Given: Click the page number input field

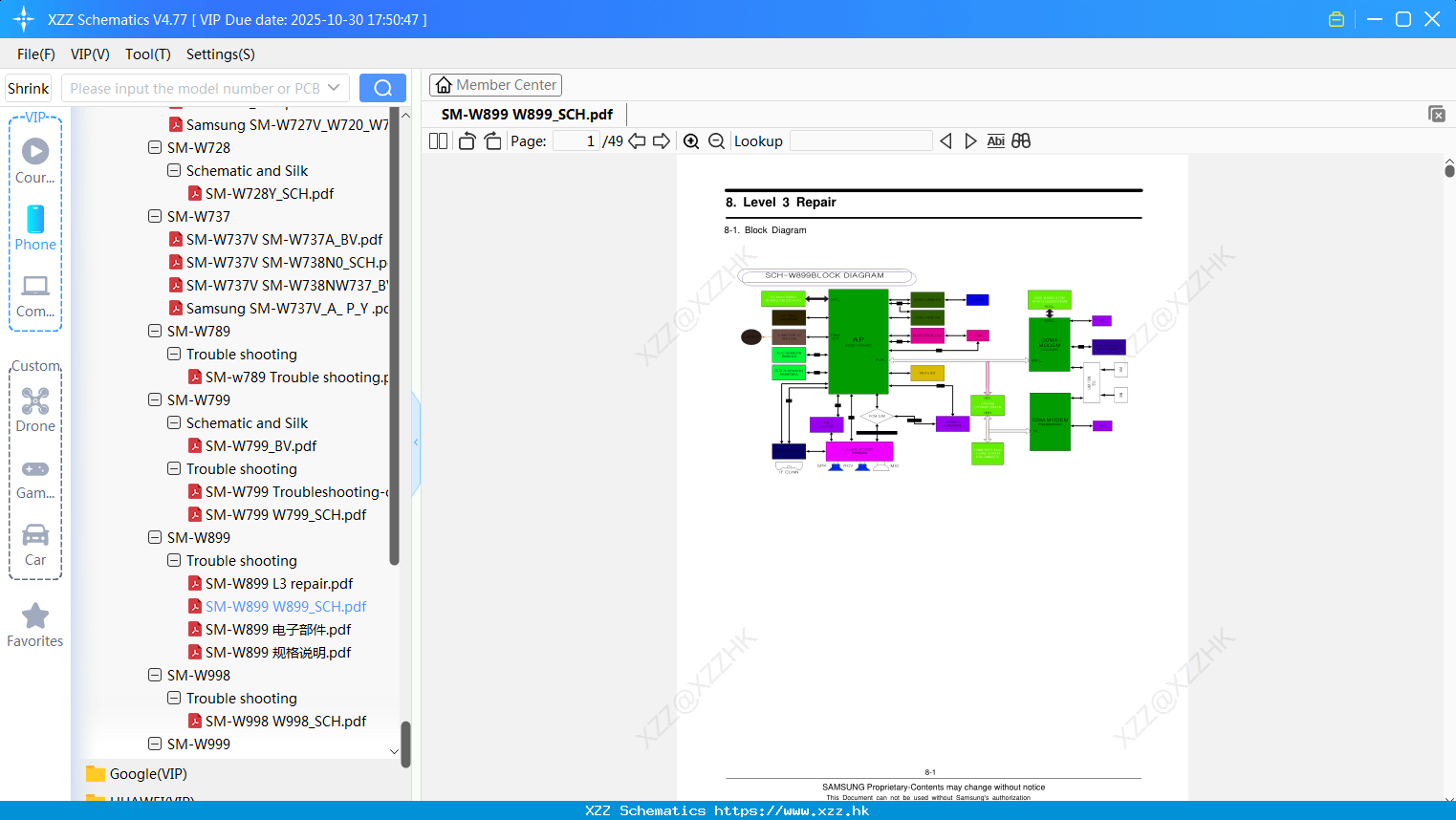Looking at the screenshot, I should click(576, 141).
